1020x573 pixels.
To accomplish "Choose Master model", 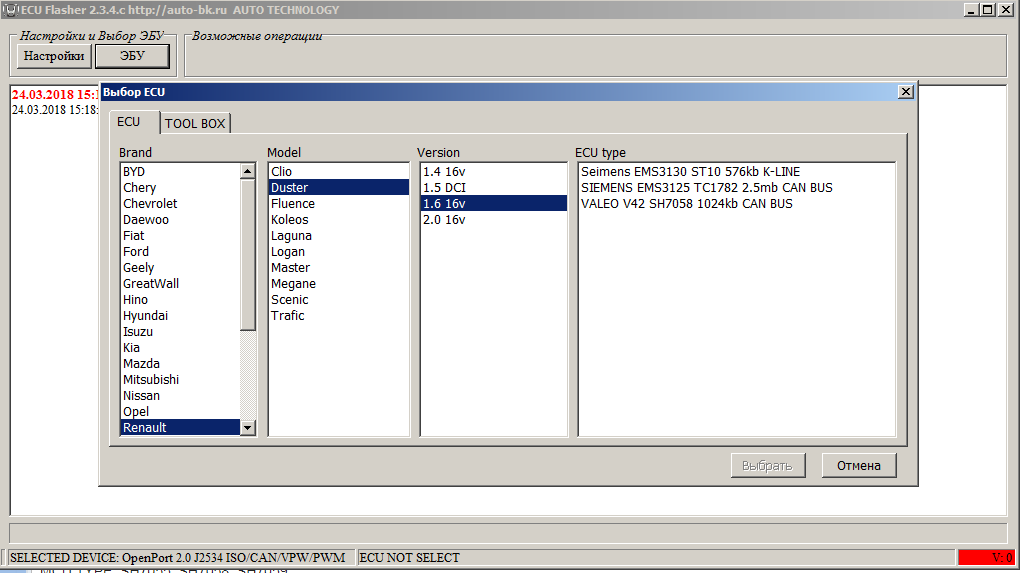I will coord(339,268).
